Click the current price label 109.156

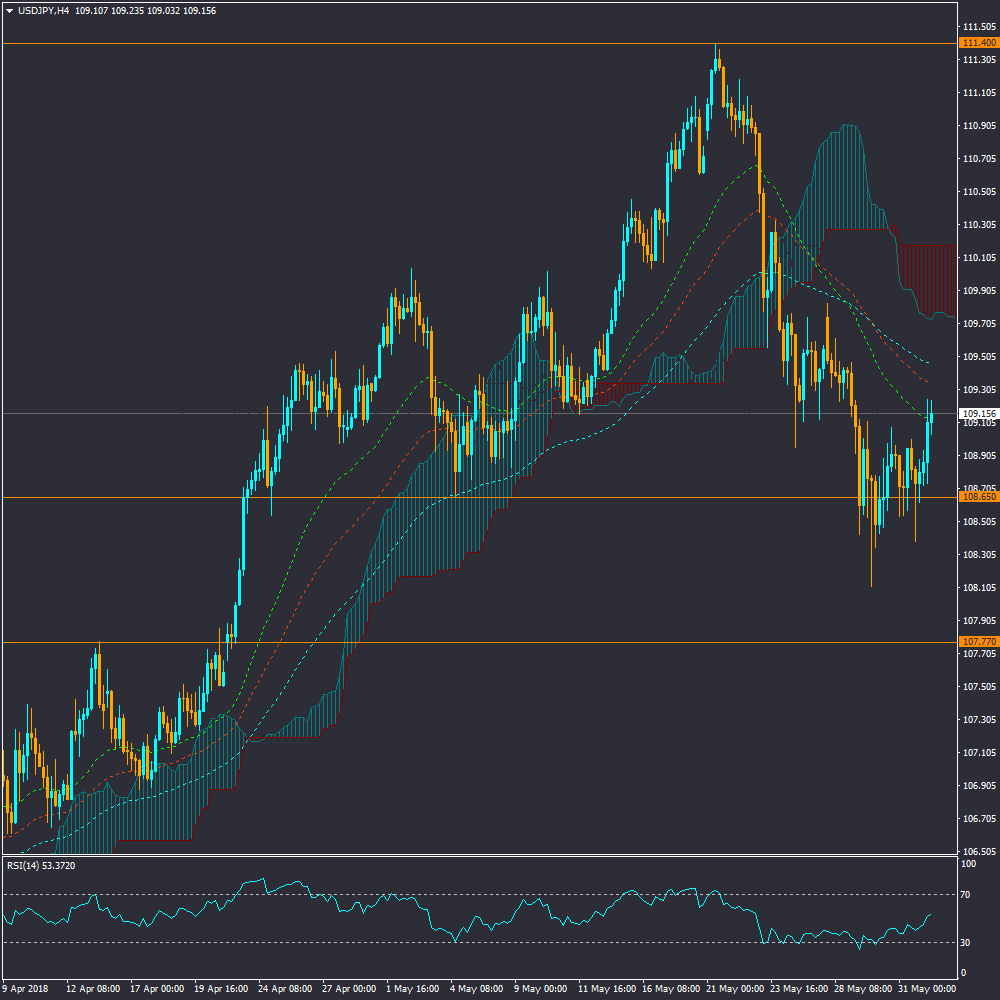pyautogui.click(x=977, y=413)
